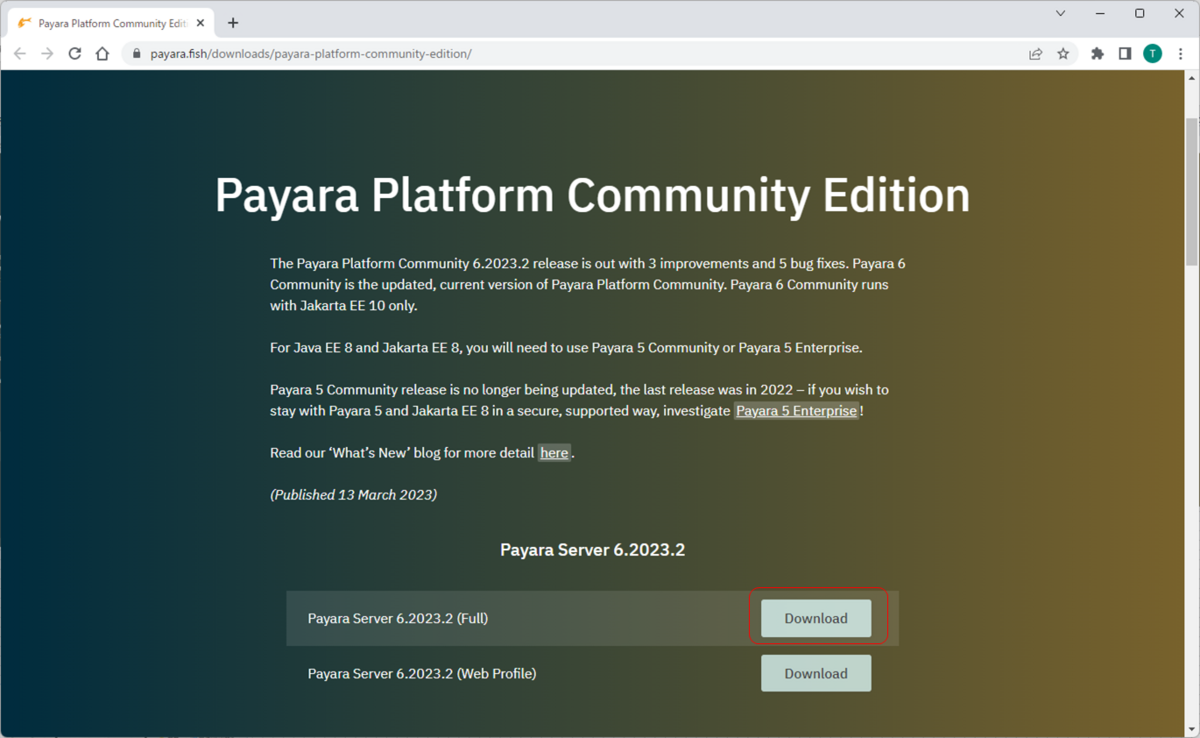The image size is (1200, 738).
Task: Bookmark this page with the star icon
Action: tap(1063, 54)
